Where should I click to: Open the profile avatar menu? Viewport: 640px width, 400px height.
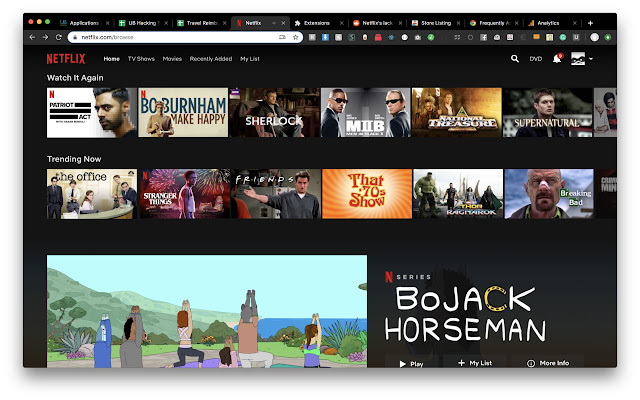[578, 59]
